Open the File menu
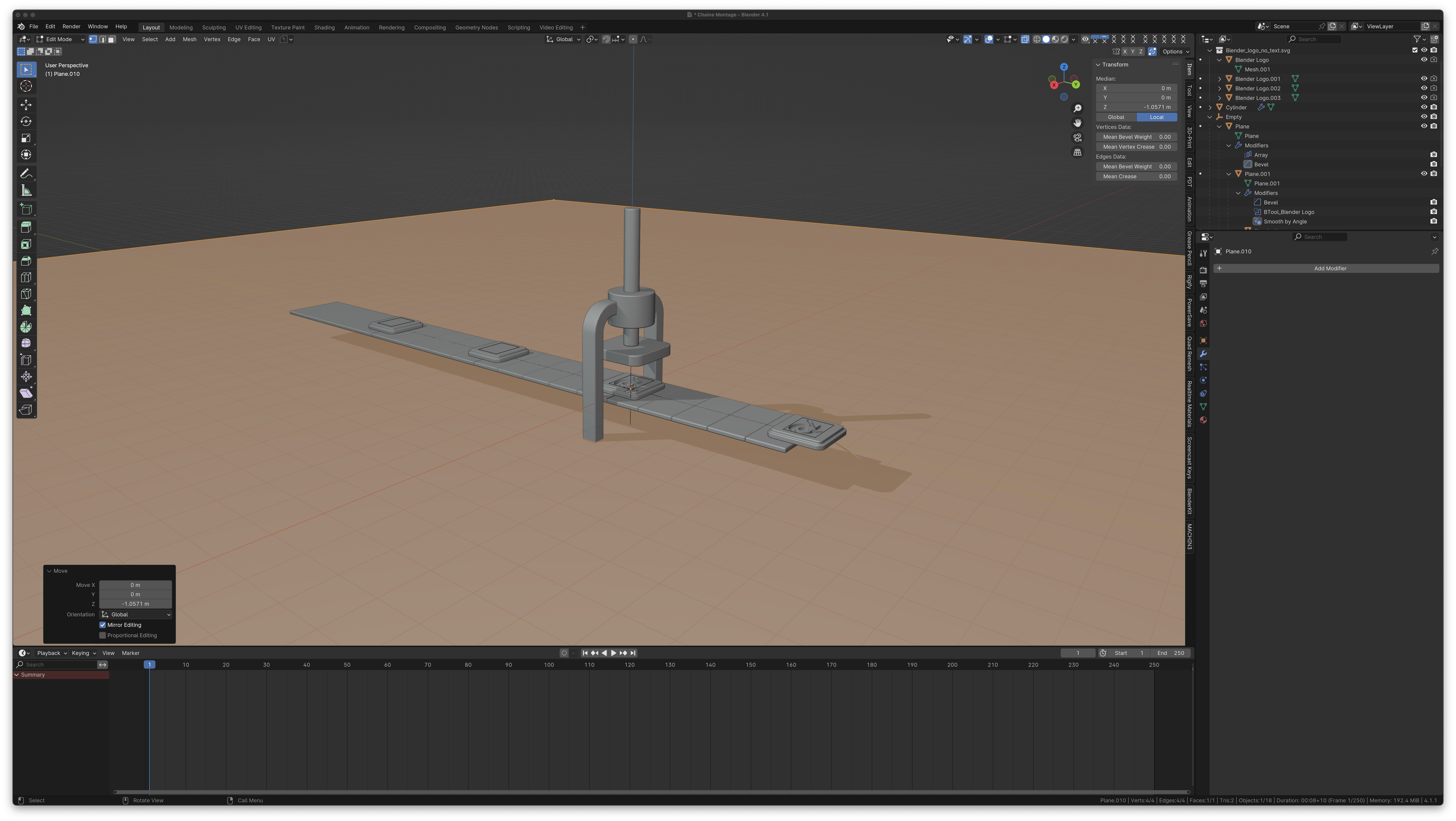The width and height of the screenshot is (1456, 821). (x=34, y=27)
